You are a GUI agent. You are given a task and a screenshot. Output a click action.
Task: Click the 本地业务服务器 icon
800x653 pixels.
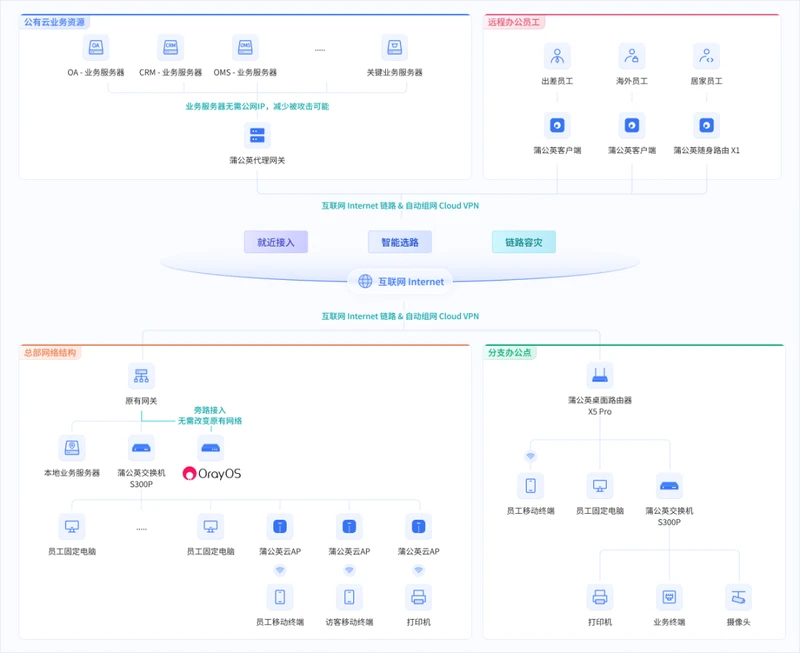pos(72,448)
